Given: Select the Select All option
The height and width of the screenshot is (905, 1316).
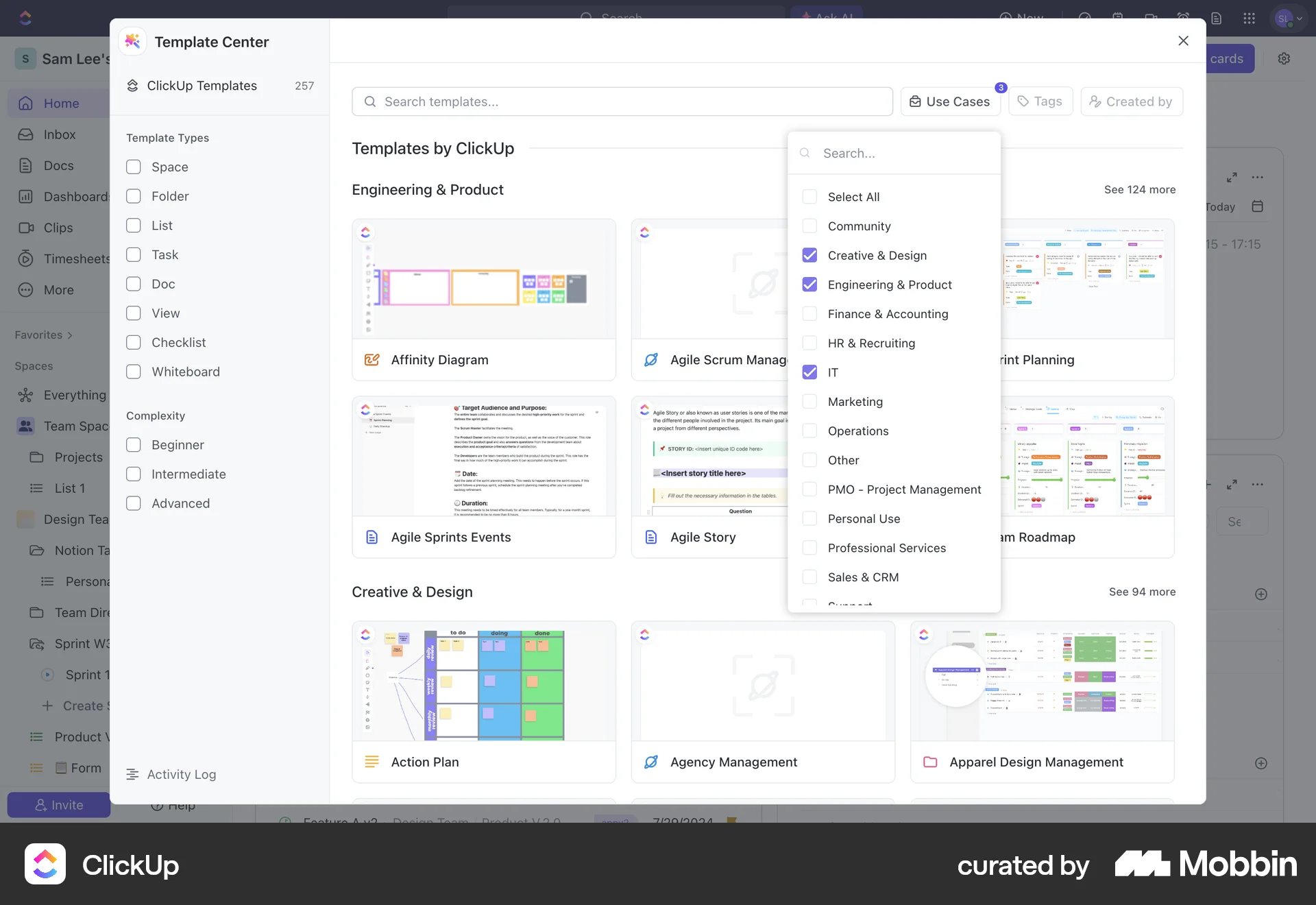Looking at the screenshot, I should (809, 197).
